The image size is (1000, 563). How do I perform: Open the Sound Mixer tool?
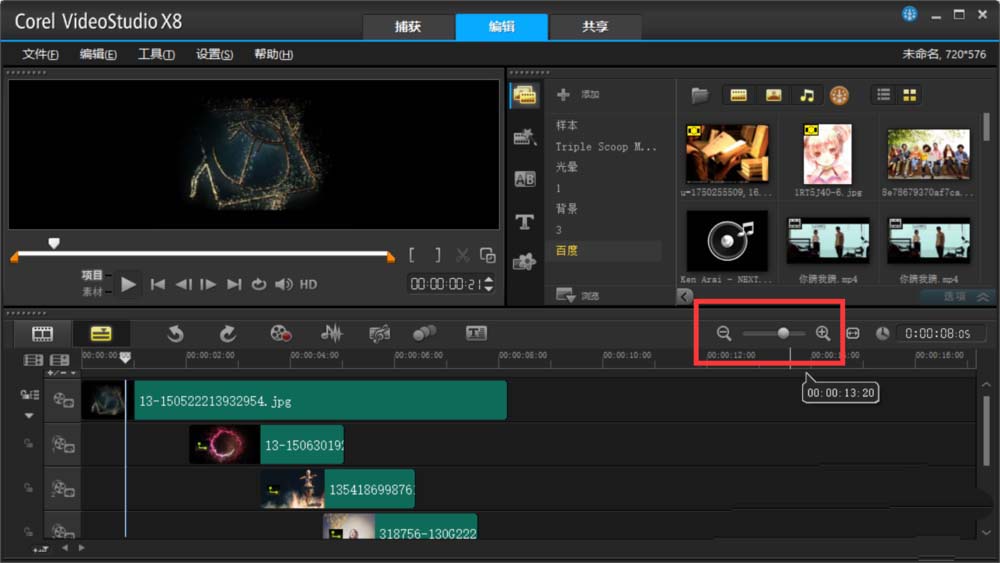click(x=331, y=334)
